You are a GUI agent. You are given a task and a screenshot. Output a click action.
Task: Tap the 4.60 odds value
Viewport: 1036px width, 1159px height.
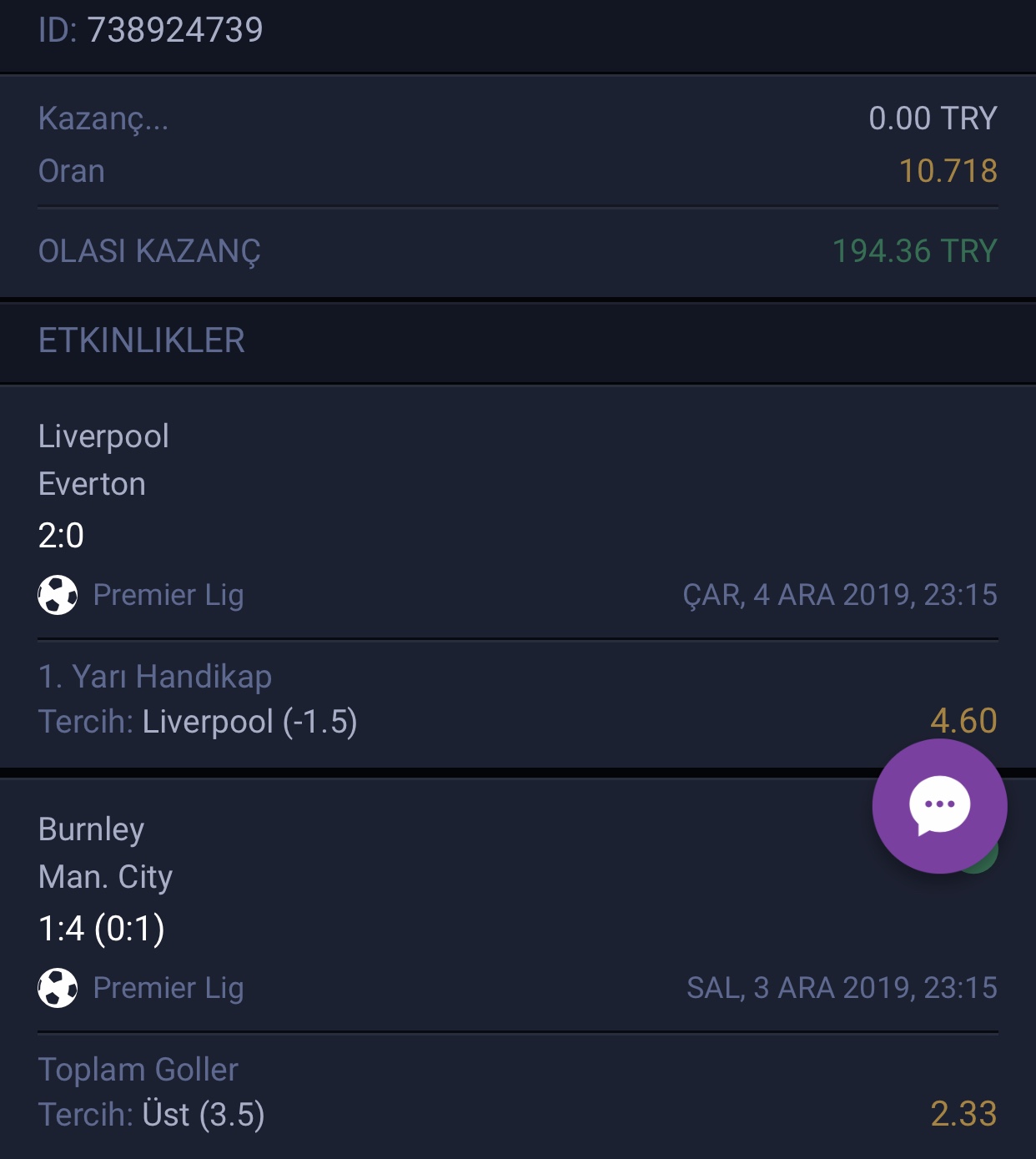coord(963,721)
